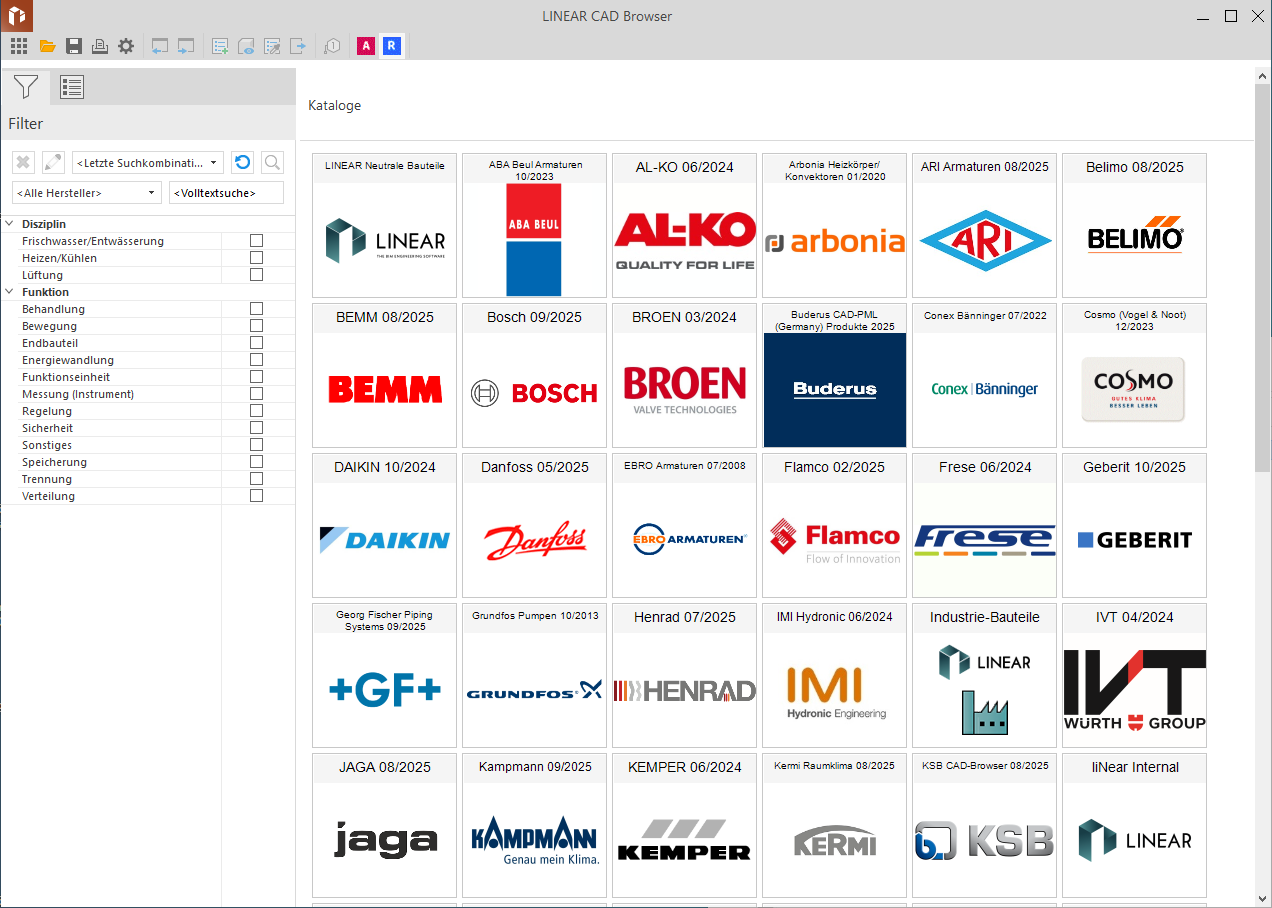The image size is (1272, 908).
Task: Open the Geberit 10/2025 catalog
Action: point(1134,525)
